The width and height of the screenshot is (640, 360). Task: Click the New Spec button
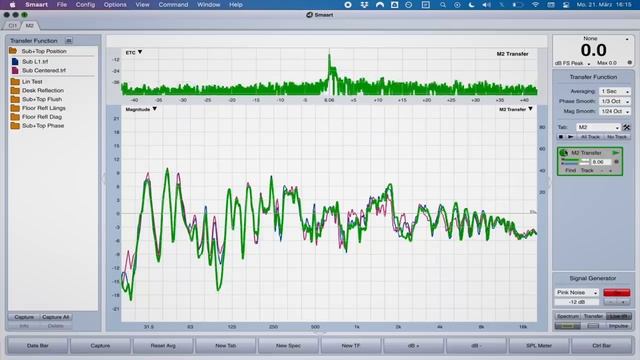288,346
